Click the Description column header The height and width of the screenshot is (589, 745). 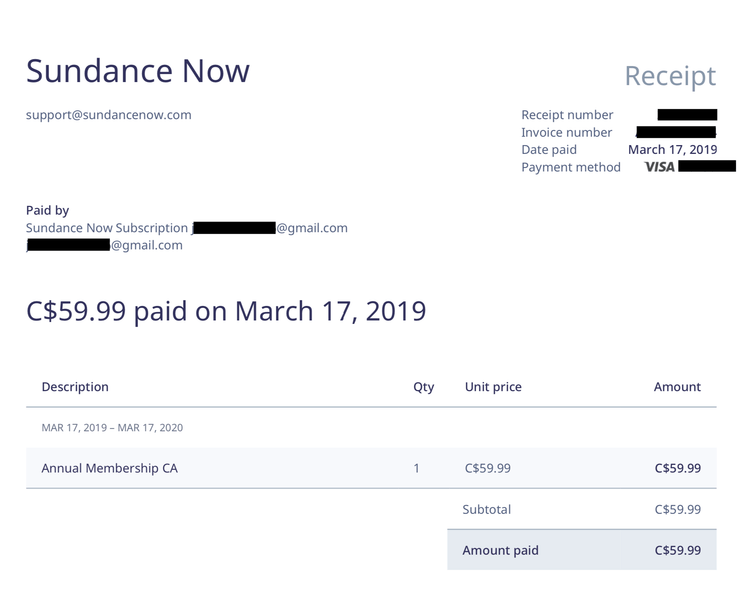point(75,387)
